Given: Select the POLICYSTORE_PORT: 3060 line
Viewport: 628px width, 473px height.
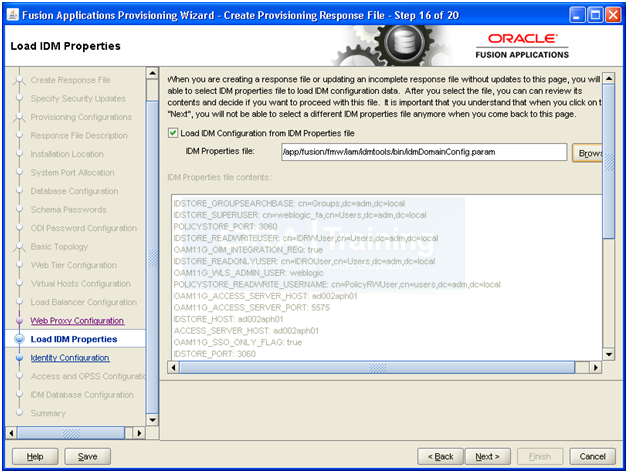Looking at the screenshot, I should coord(225,227).
